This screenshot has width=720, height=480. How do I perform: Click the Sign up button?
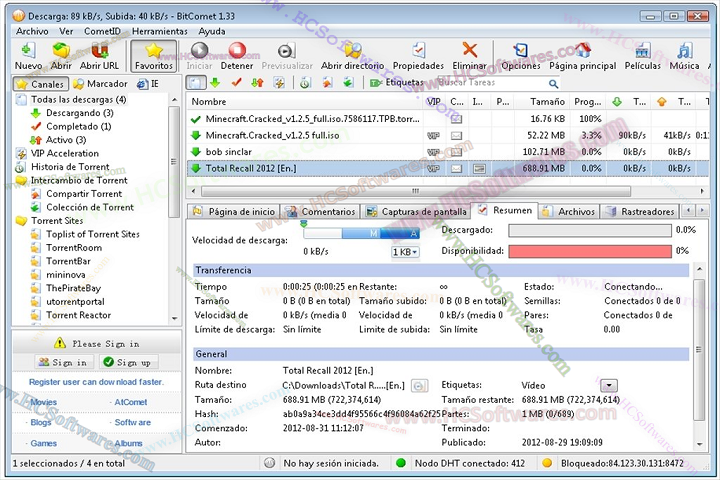pyautogui.click(x=128, y=362)
